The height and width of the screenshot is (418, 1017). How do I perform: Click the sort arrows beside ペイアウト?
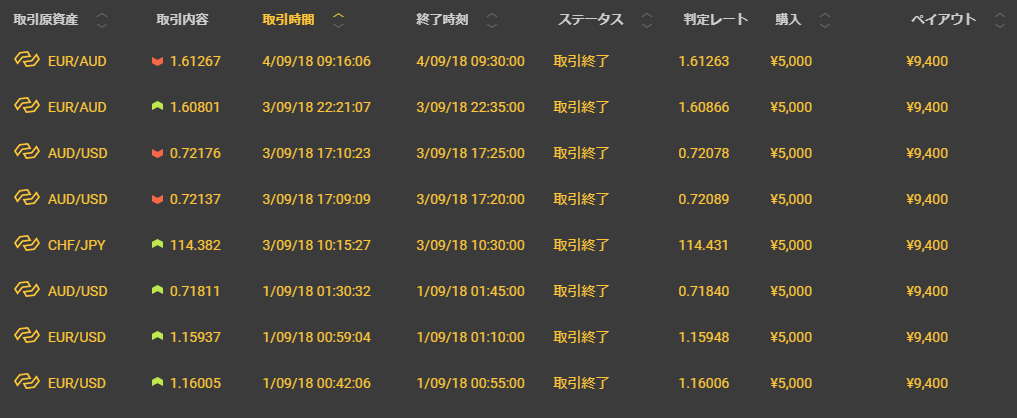click(999, 20)
